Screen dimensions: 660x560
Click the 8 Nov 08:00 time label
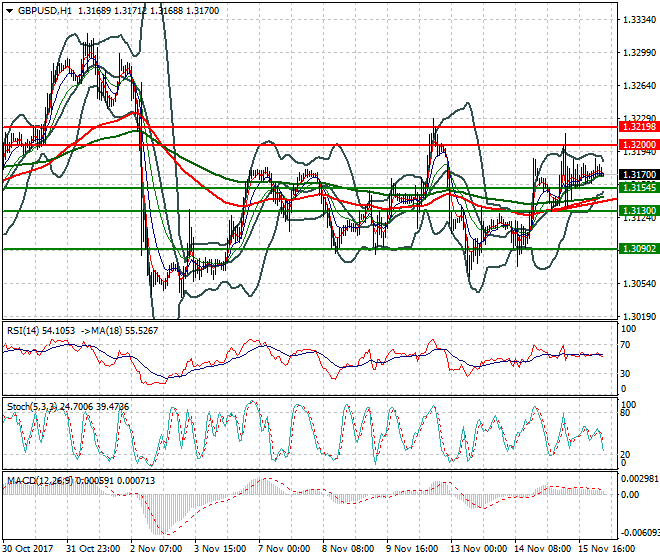click(x=349, y=549)
